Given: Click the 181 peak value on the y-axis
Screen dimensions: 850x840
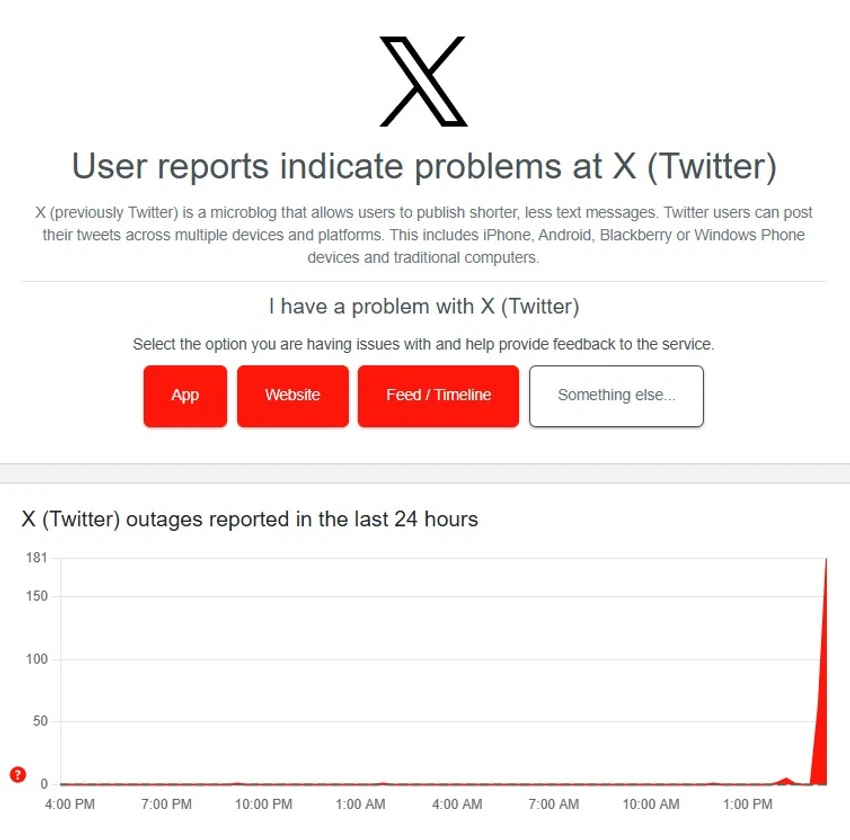Looking at the screenshot, I should tap(36, 558).
